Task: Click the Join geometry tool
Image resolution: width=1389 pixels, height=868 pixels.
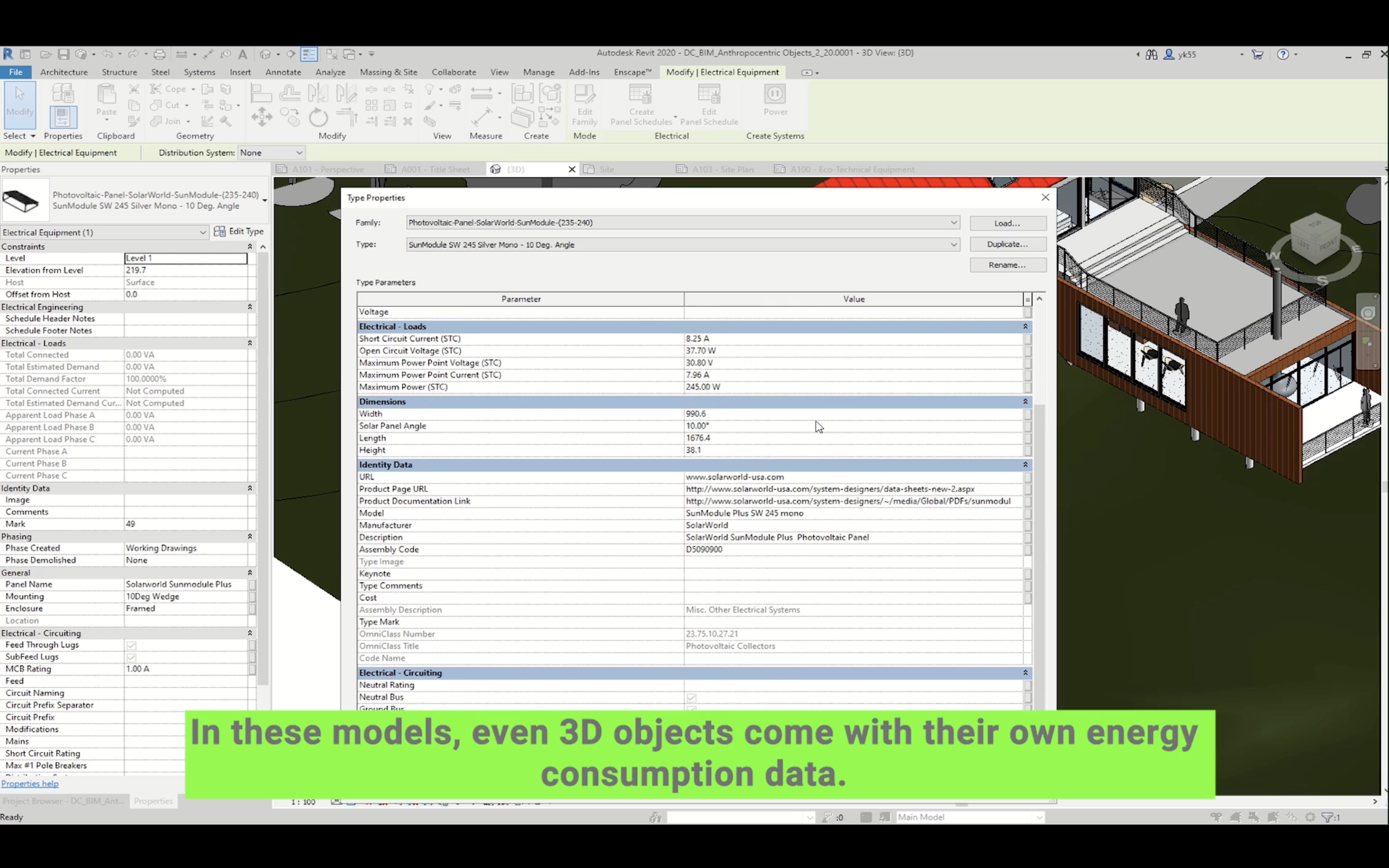Action: 169,121
